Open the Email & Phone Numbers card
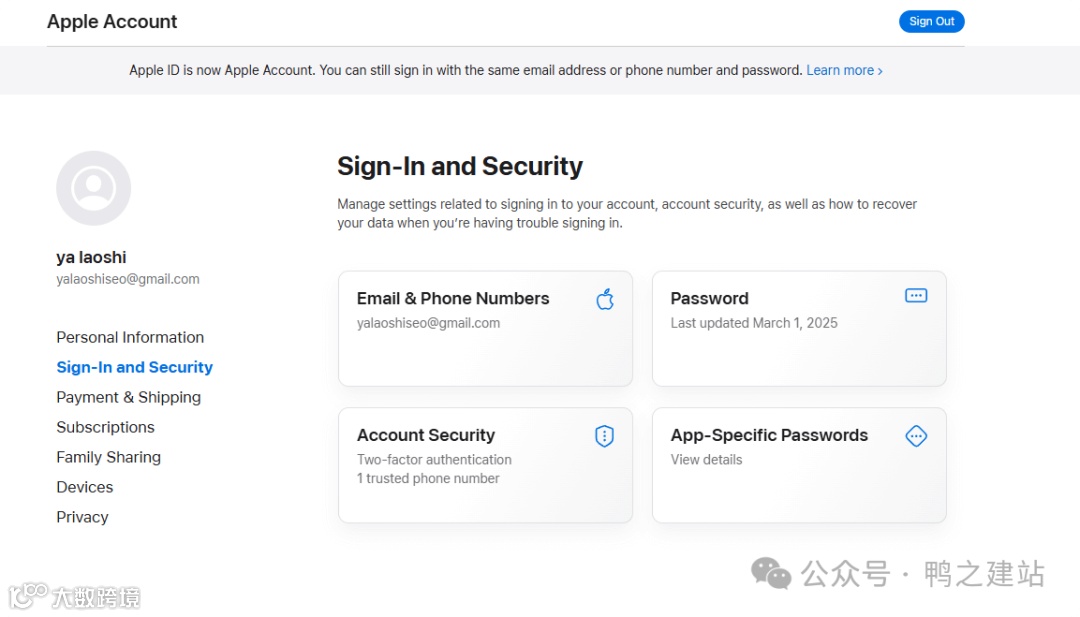 tap(485, 329)
